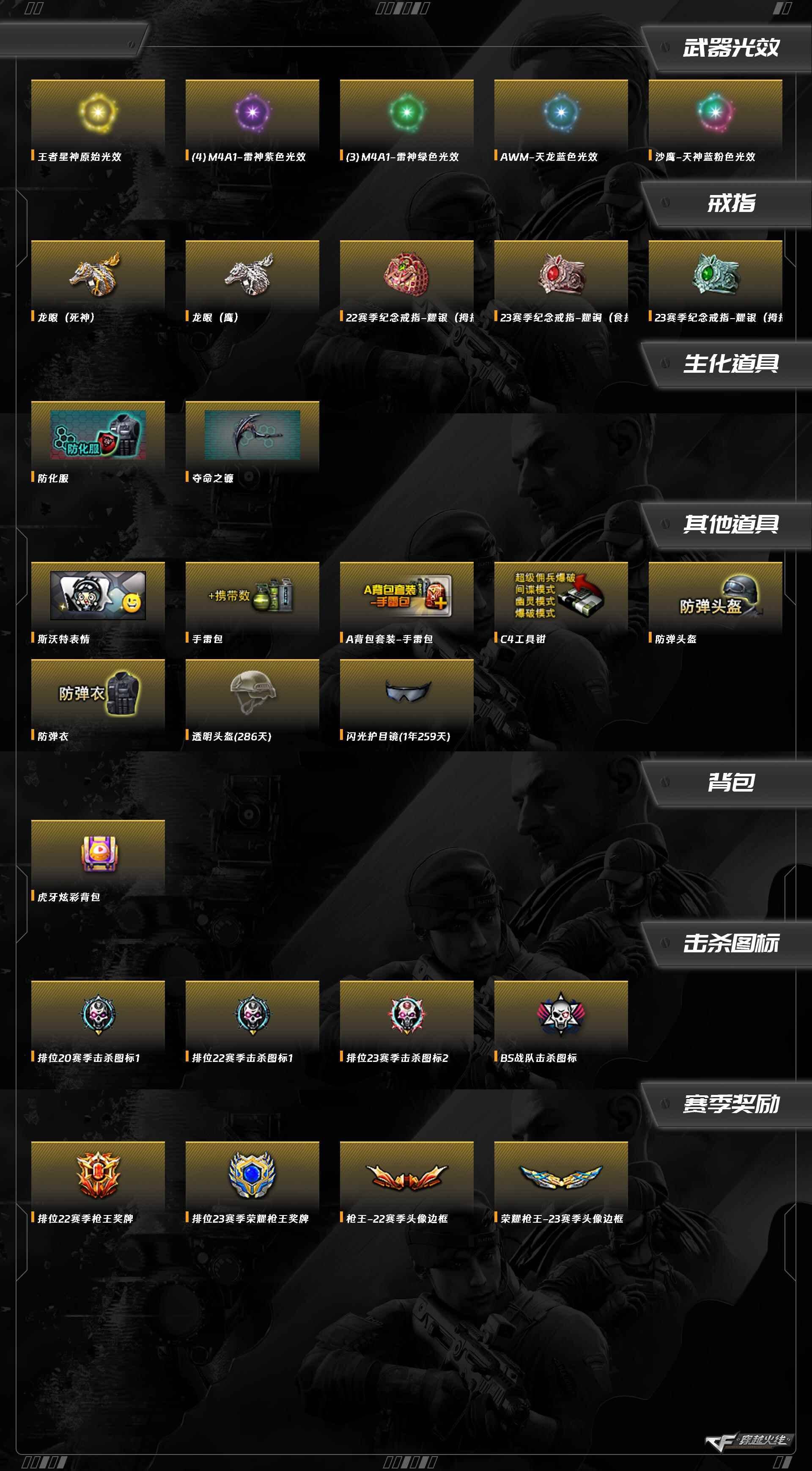Viewport: 812px width, 1471px height.
Task: Select the 闪光护目镜 goggles icon
Action: [406, 692]
